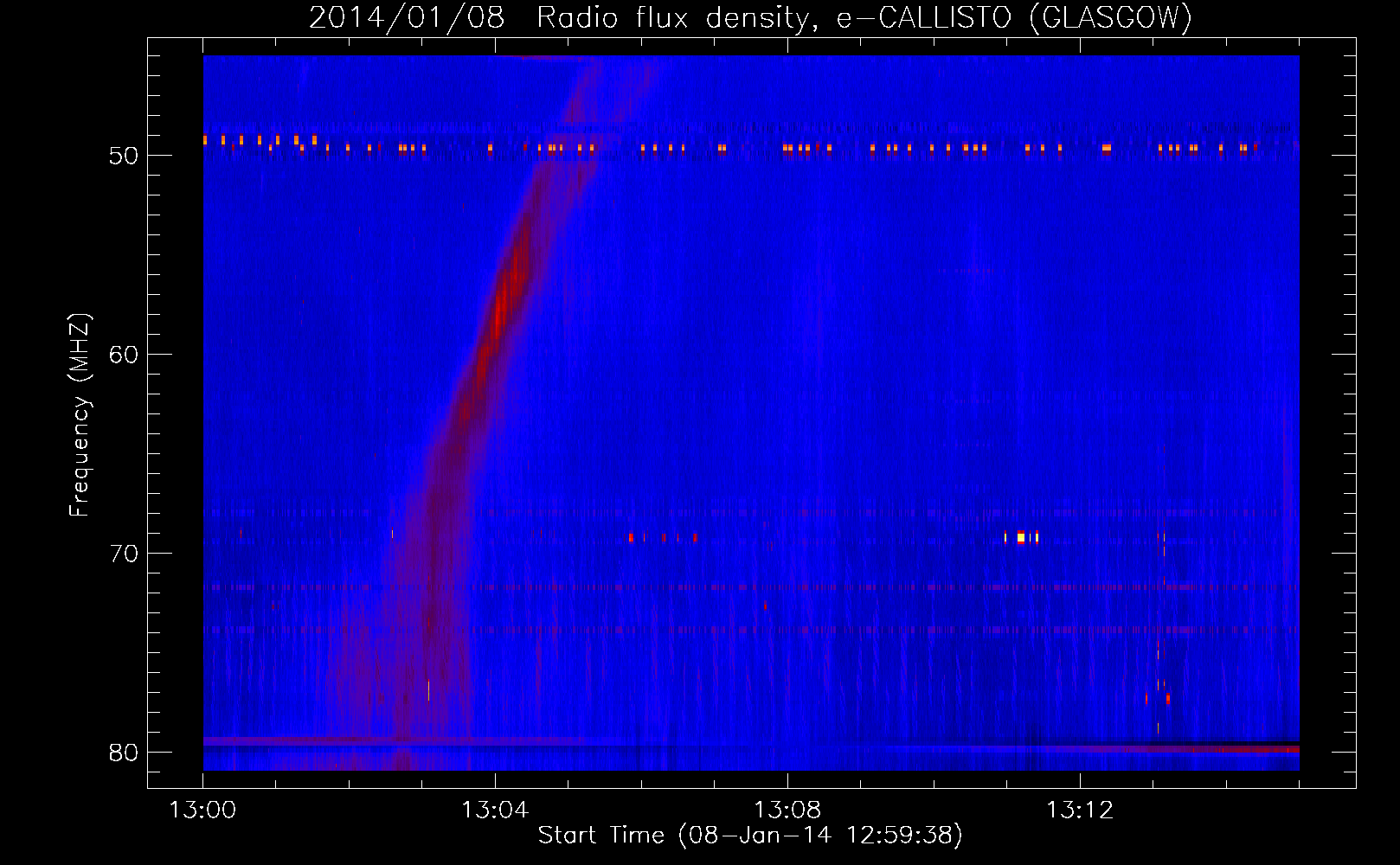This screenshot has height=865, width=1400.
Task: Click the 60 frequency tick label
Action: (x=125, y=355)
